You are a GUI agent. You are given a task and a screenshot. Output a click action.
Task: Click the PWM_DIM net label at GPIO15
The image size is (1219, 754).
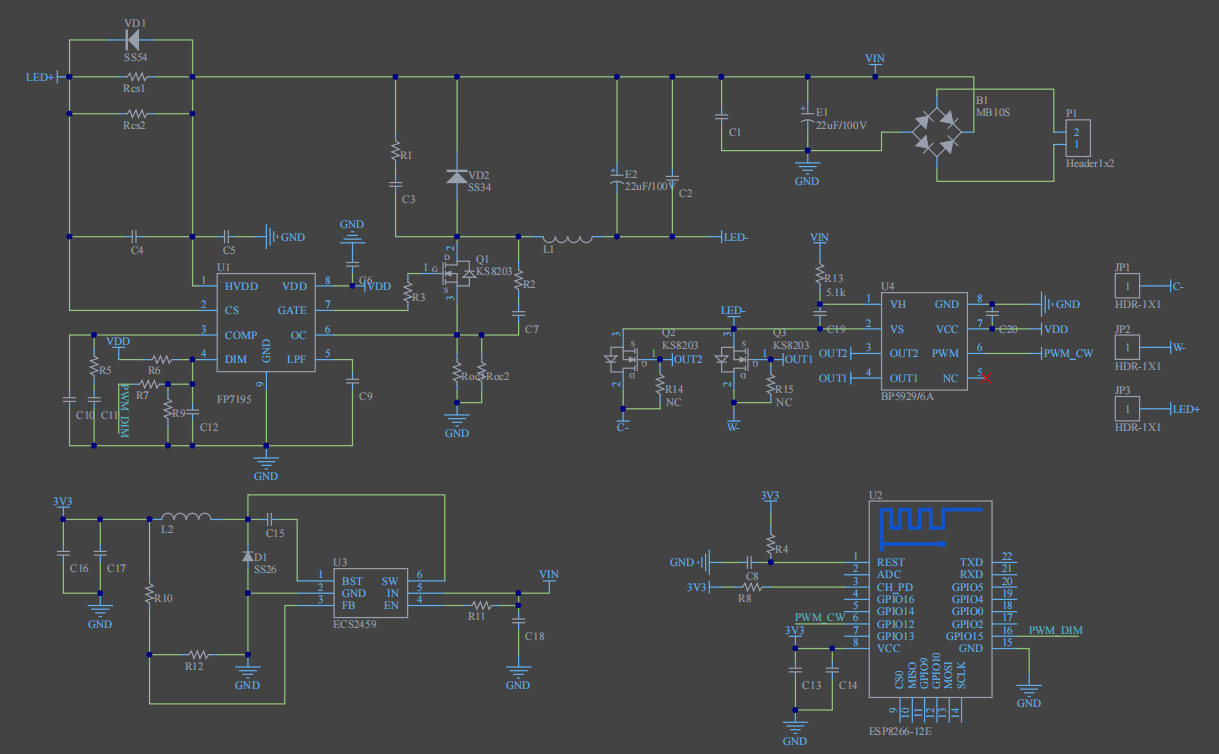tap(1055, 630)
